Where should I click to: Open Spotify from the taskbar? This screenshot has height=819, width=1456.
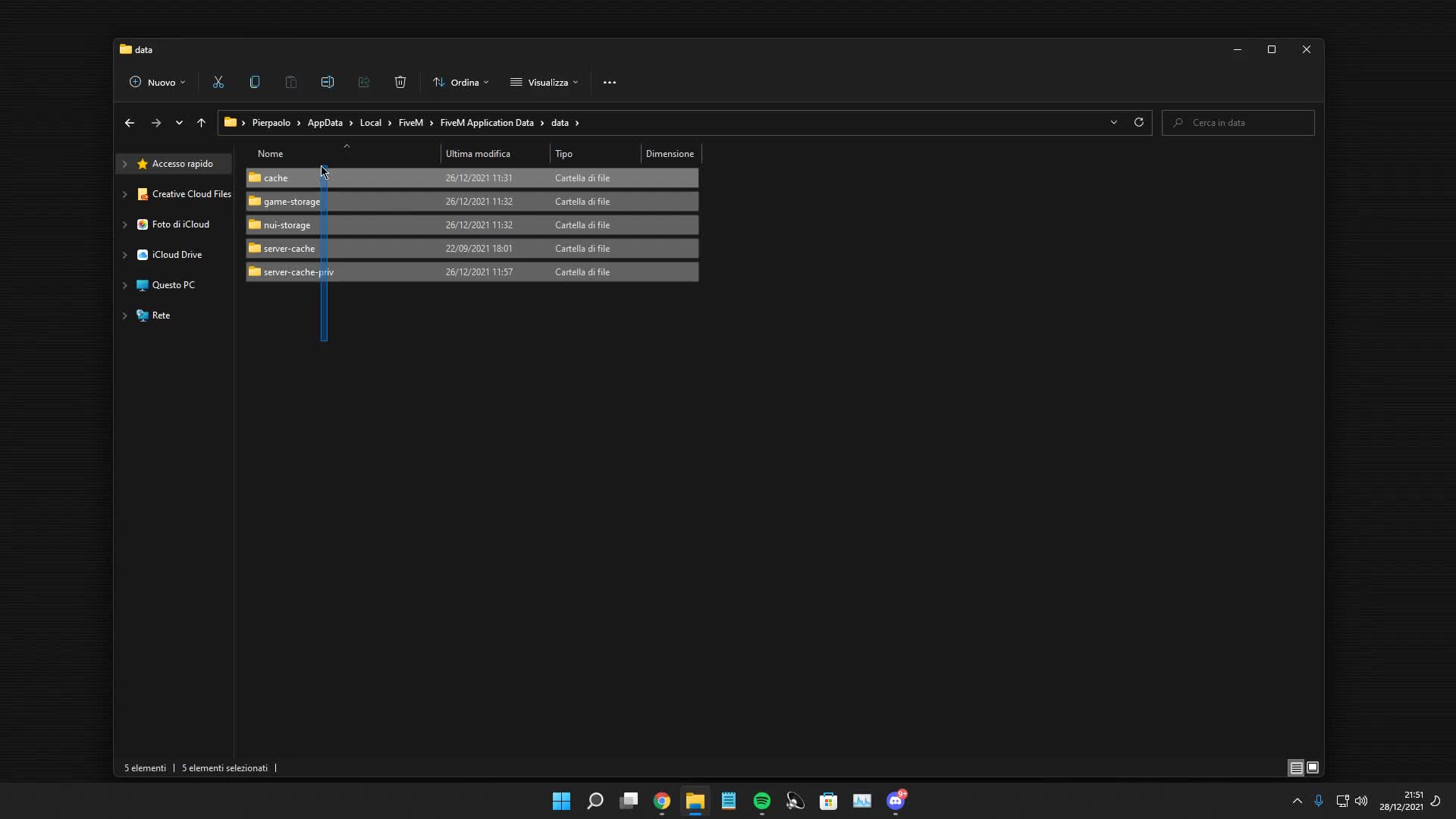tap(762, 801)
